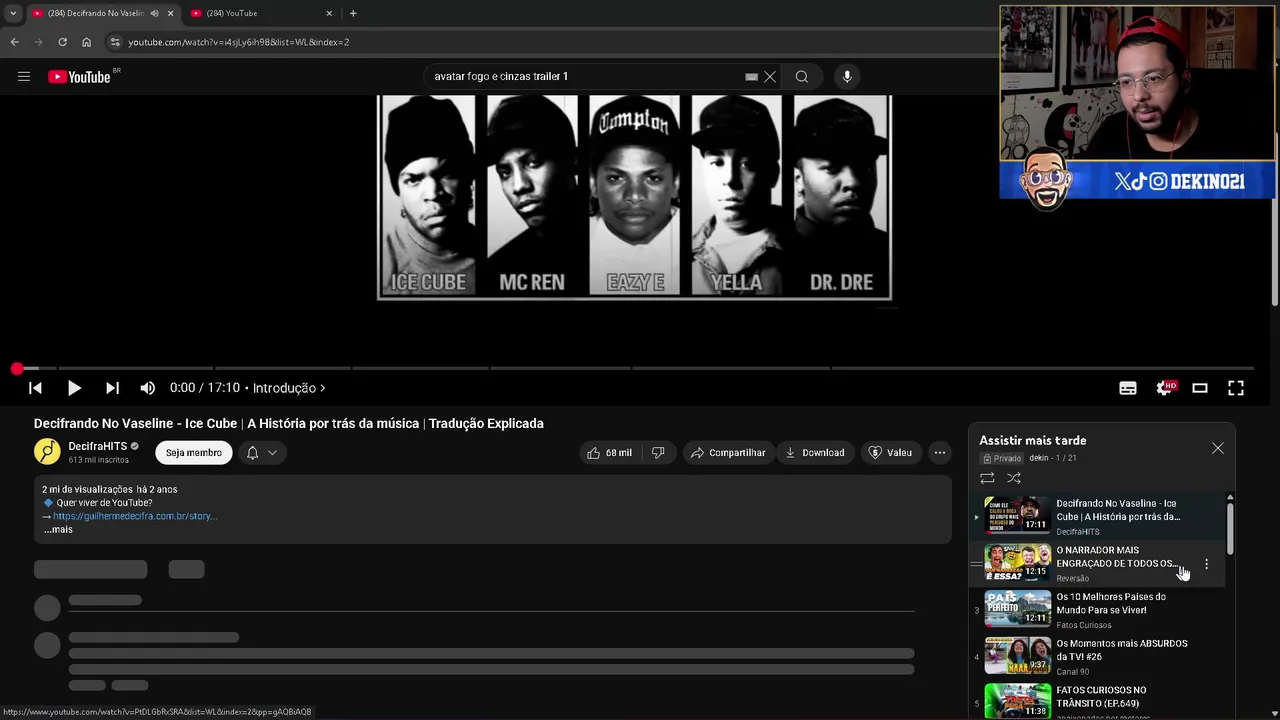
Task: Open the dekin playlist owner link
Action: [1038, 458]
